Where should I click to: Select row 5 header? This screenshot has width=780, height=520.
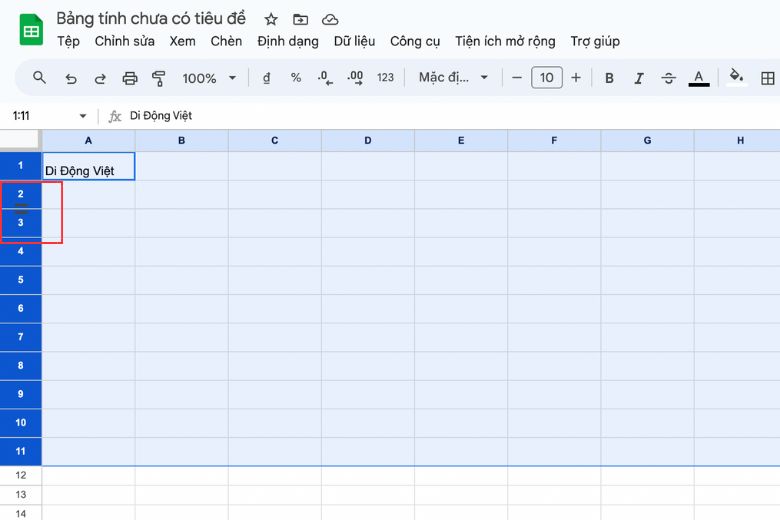coord(20,280)
